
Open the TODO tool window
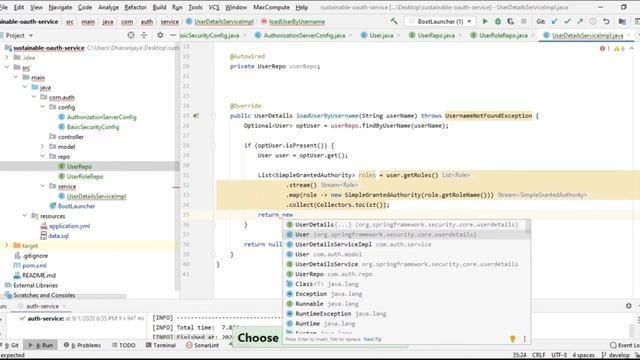pyautogui.click(x=124, y=345)
